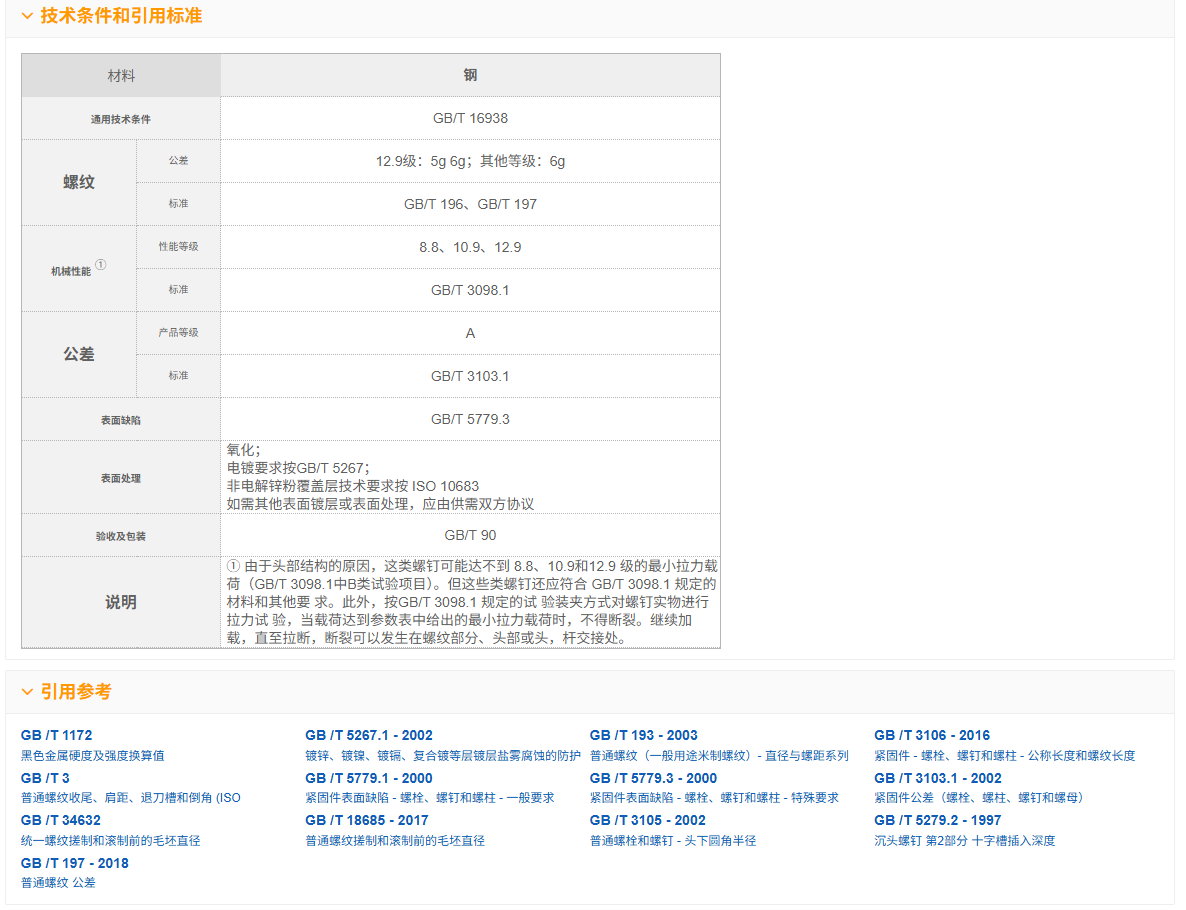Click the 材料 header cell

coord(121,75)
